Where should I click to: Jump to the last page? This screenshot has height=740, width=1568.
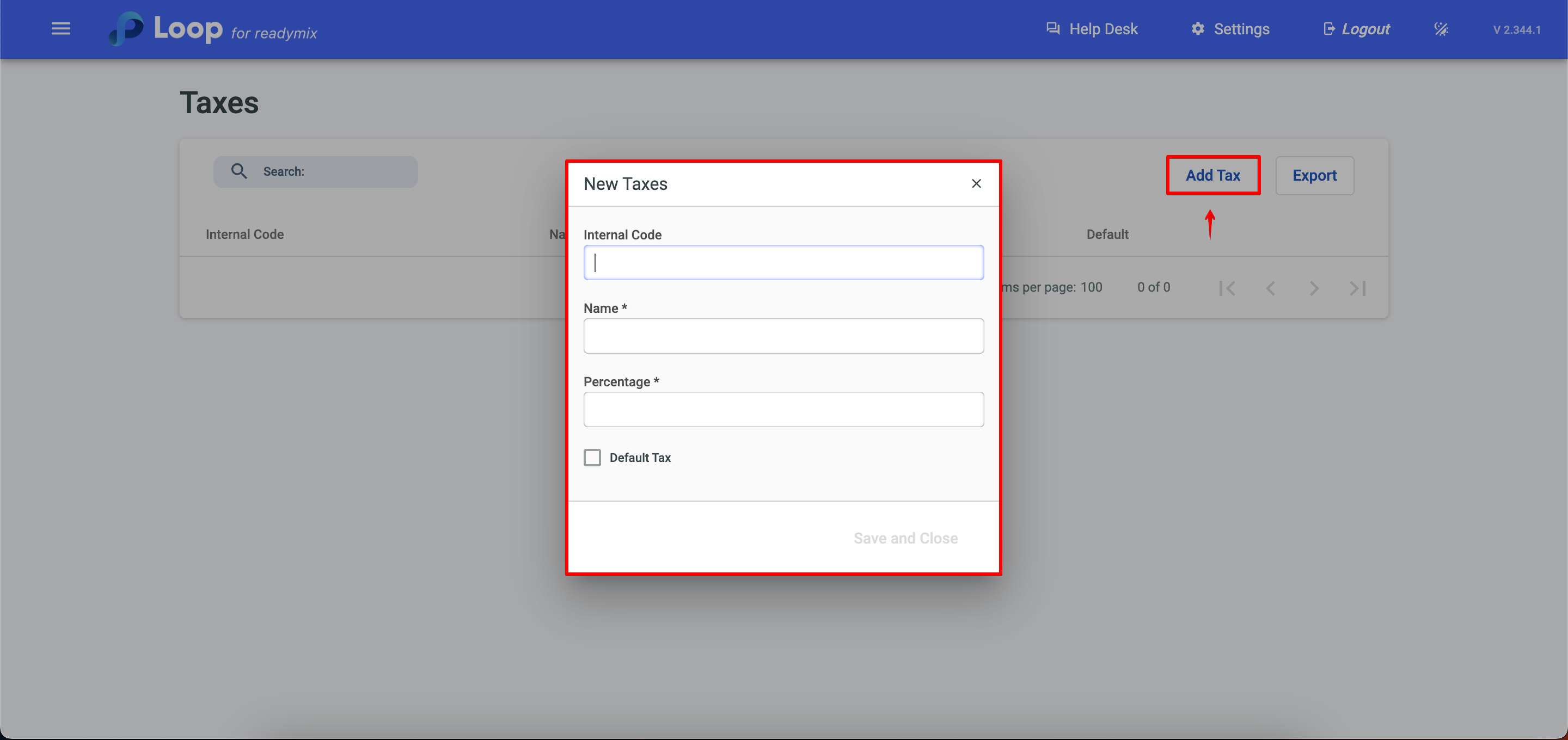click(1357, 288)
